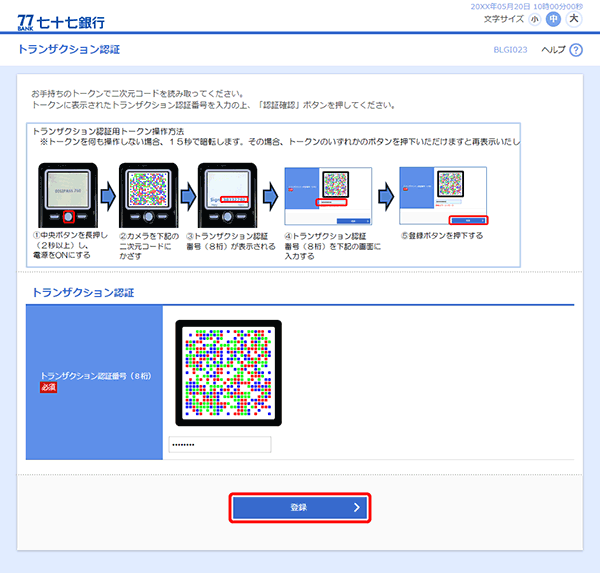Click the トランザクション認証用トークン操作方法 heading
The height and width of the screenshot is (573, 600).
pyautogui.click(x=108, y=131)
